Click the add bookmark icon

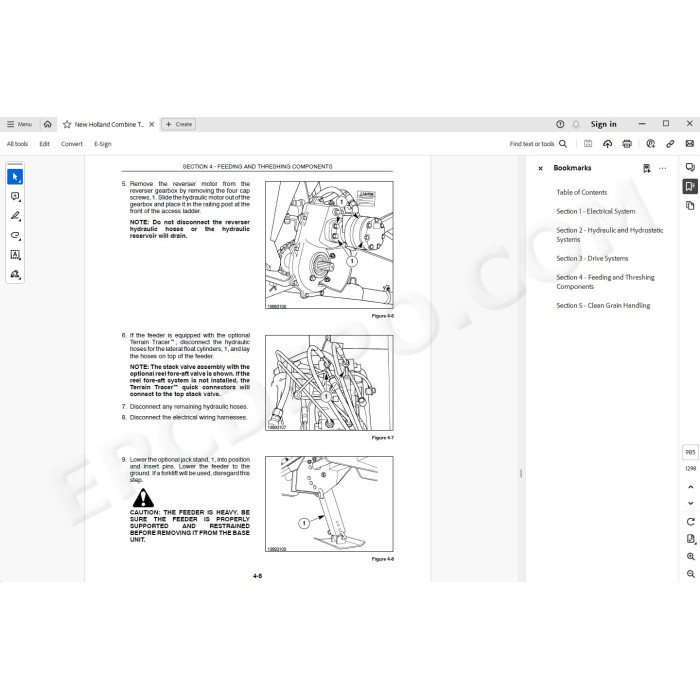click(646, 168)
